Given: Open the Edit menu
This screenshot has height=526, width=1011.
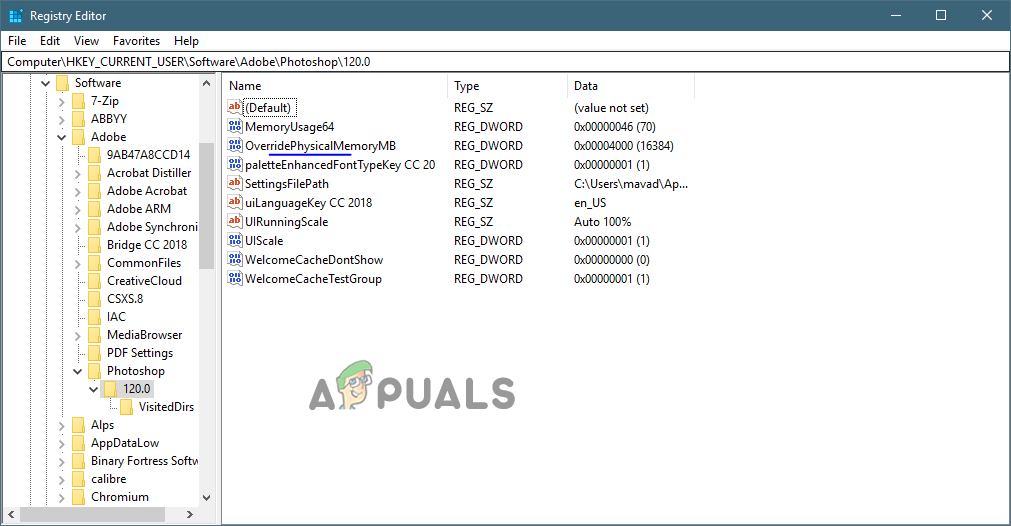Looking at the screenshot, I should click(50, 41).
